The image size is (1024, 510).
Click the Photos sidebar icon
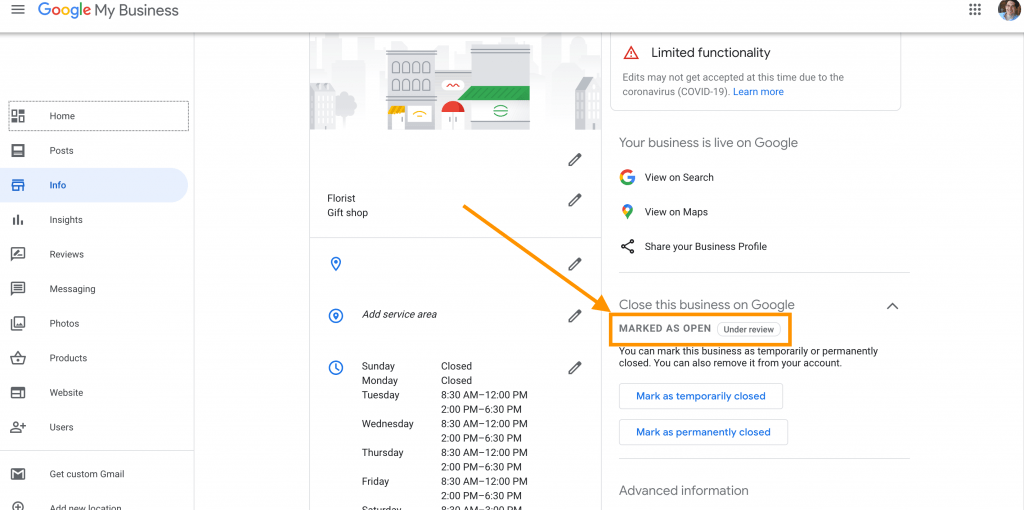click(x=18, y=323)
